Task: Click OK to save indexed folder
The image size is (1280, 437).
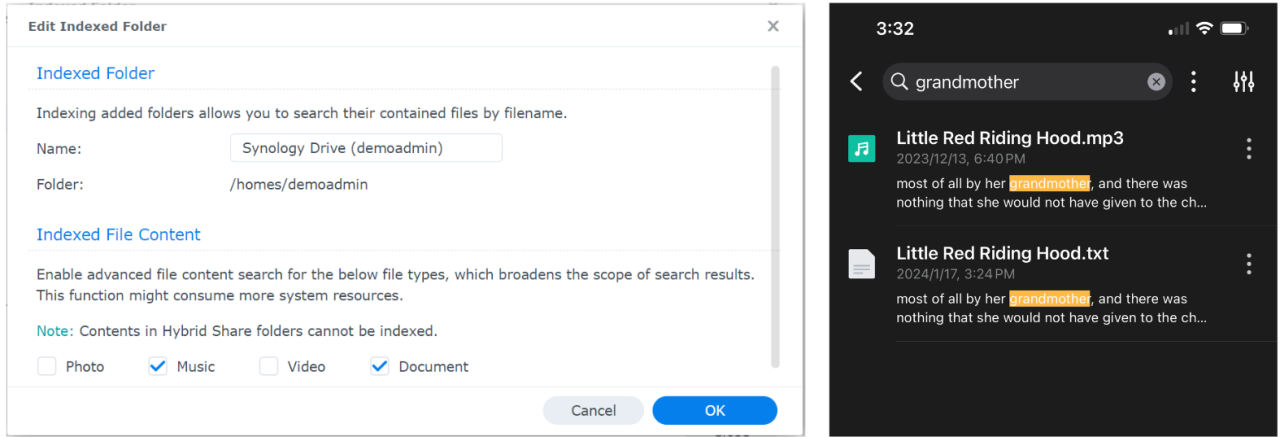Action: tap(714, 411)
